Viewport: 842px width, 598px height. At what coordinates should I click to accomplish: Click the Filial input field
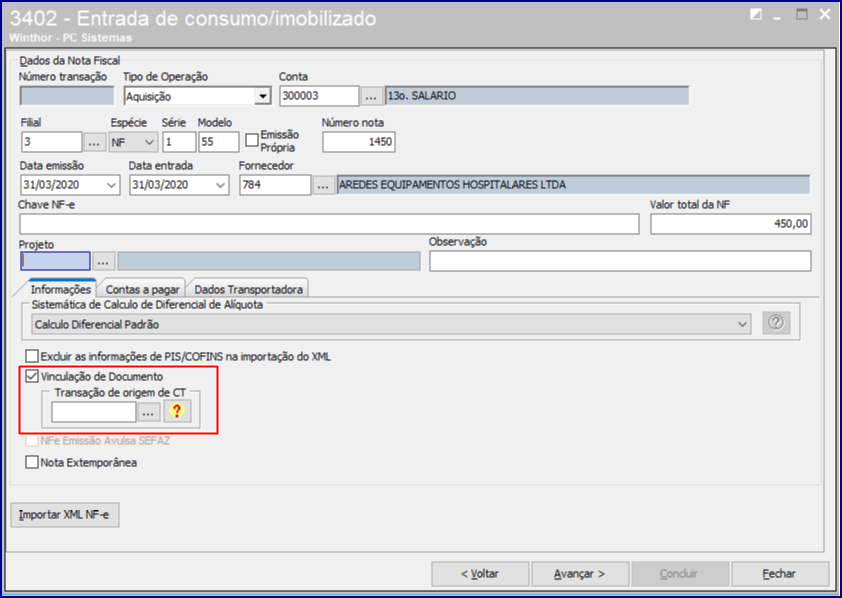pyautogui.click(x=52, y=142)
